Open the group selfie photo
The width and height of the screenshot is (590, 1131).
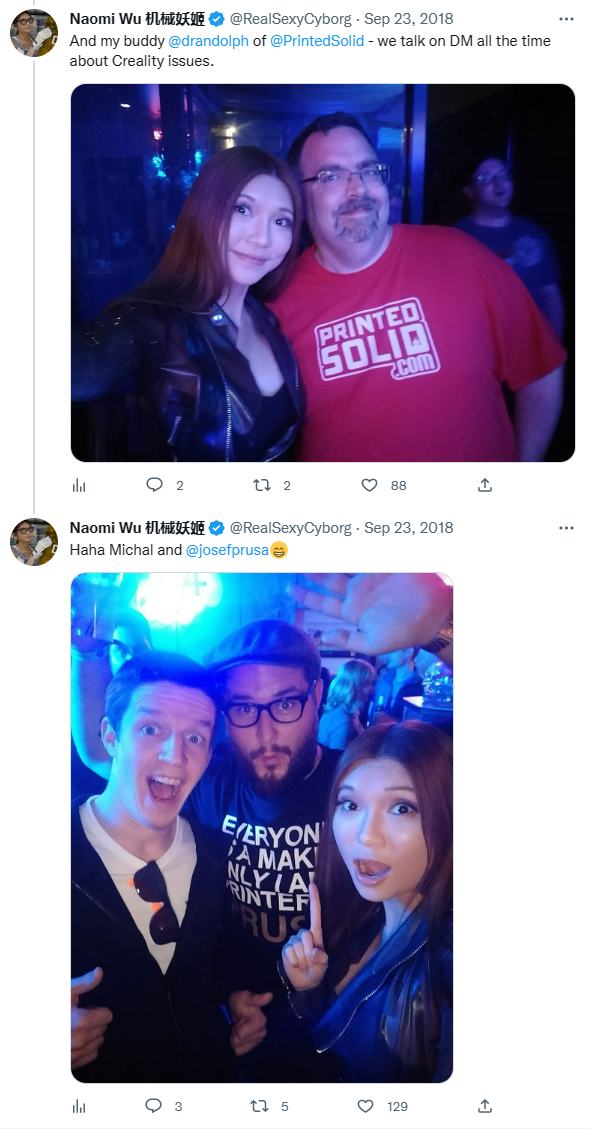pos(262,827)
